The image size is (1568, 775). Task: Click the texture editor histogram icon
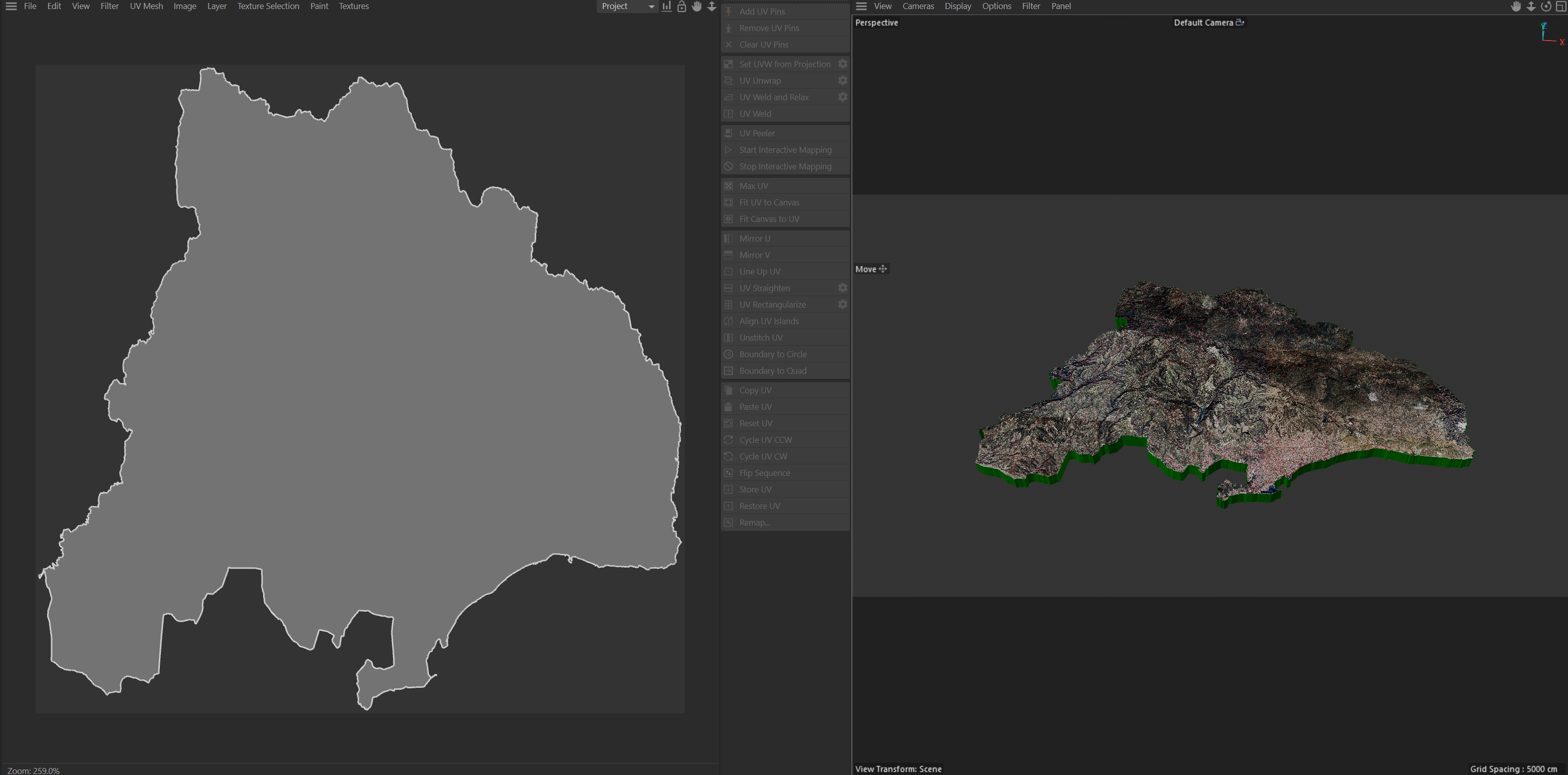pos(666,6)
